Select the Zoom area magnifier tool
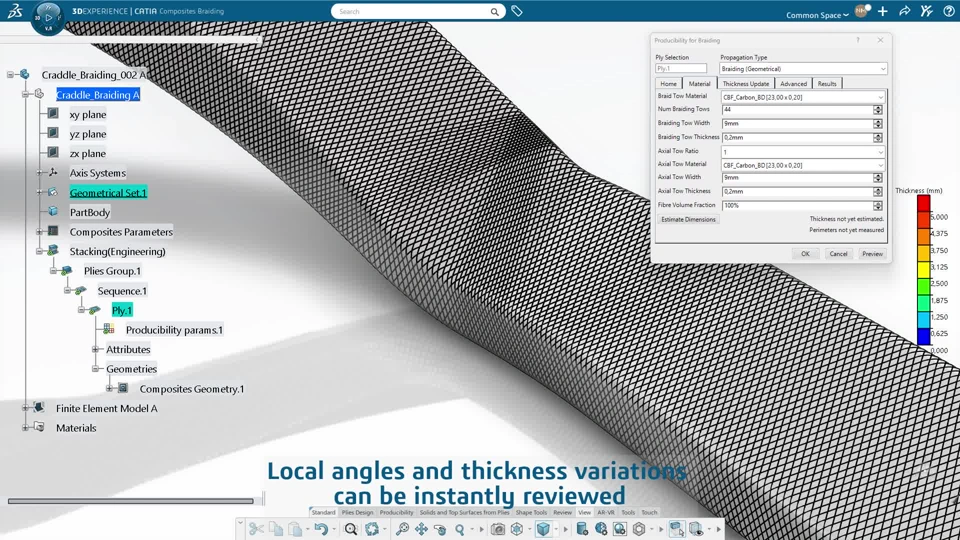This screenshot has width=960, height=540. [402, 528]
